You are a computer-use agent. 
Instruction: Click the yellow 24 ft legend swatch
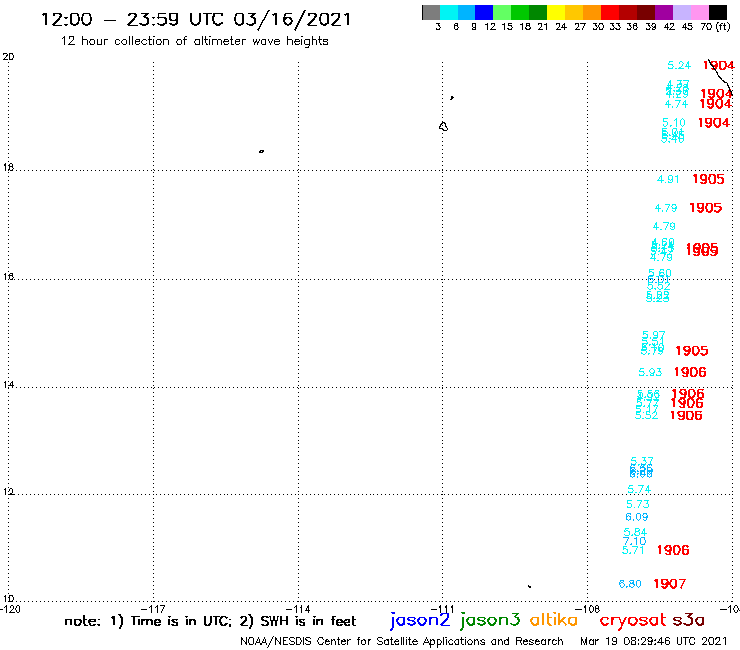(556, 12)
